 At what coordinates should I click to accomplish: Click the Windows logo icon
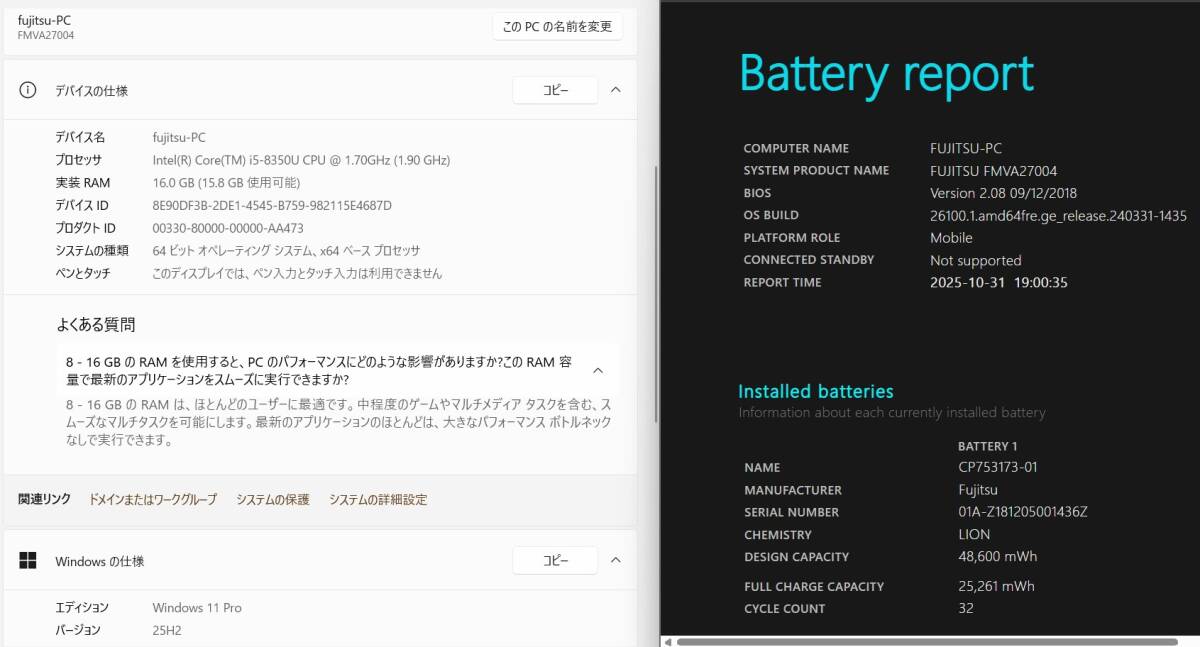coord(28,561)
